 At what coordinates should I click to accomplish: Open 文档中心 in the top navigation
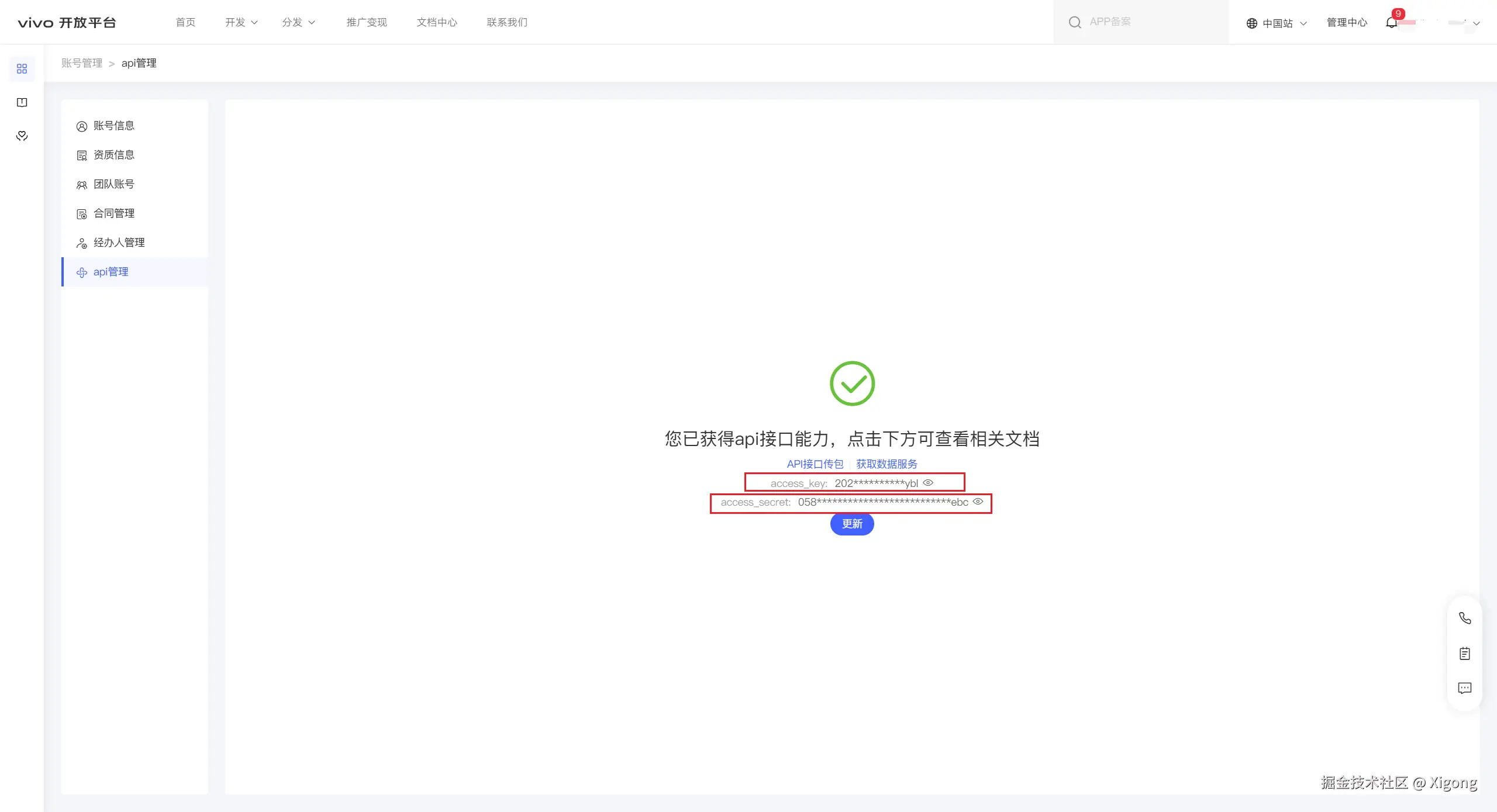coord(437,22)
